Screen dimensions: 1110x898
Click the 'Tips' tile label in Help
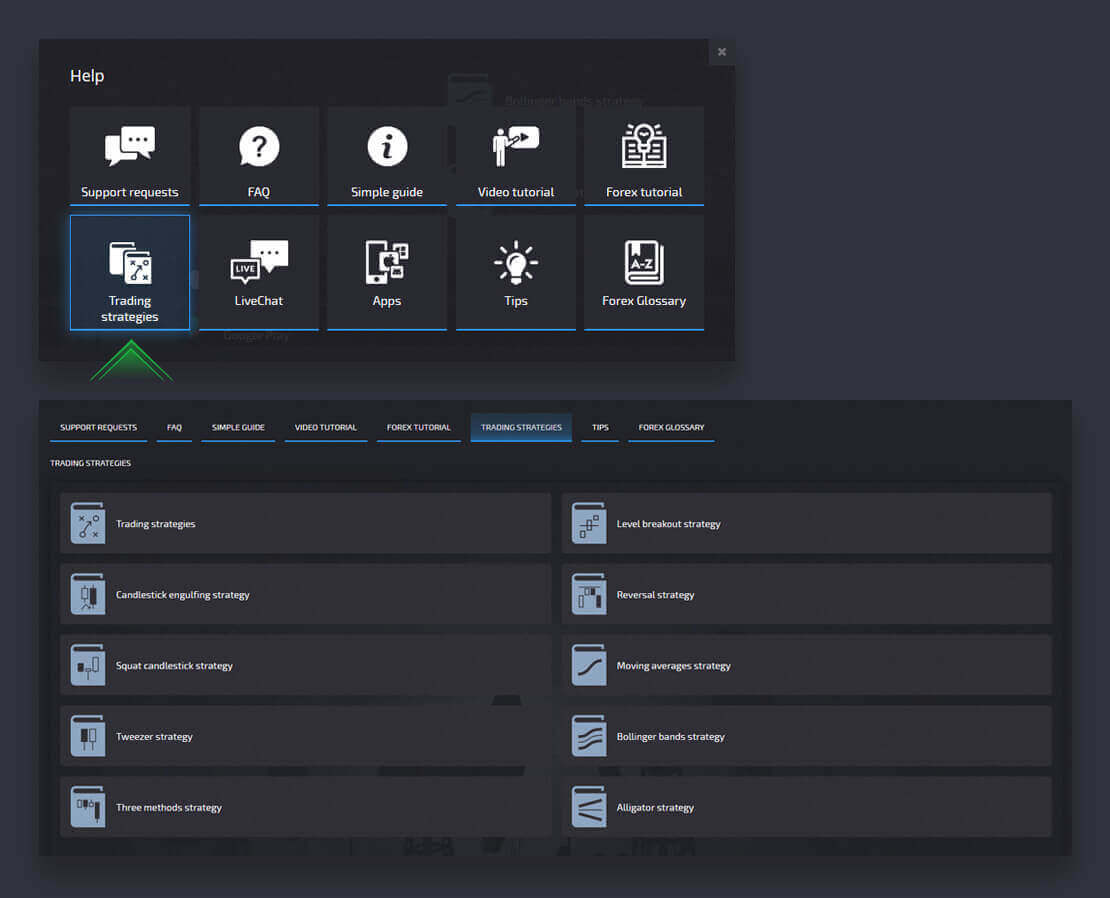click(x=515, y=301)
